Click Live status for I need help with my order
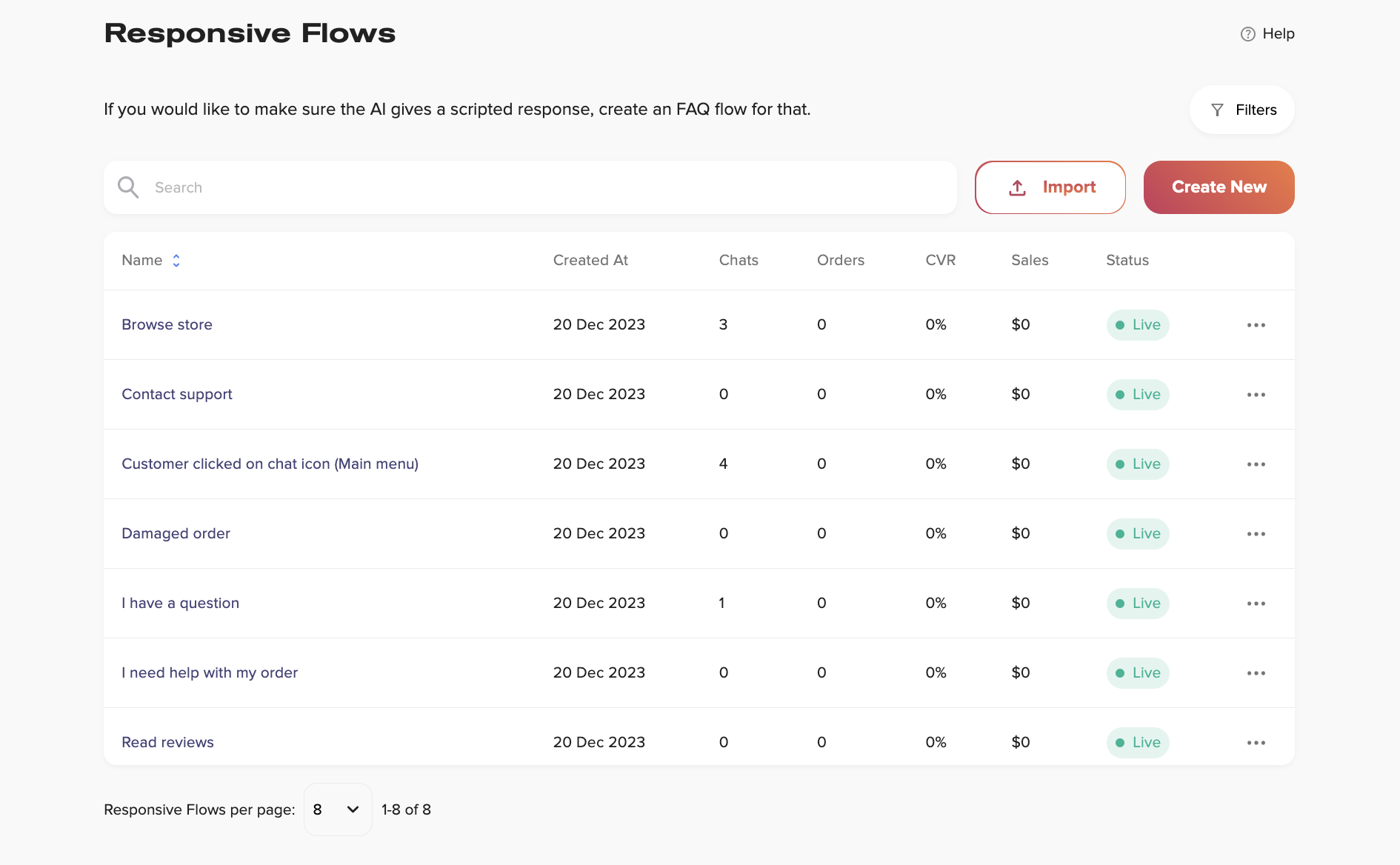This screenshot has height=865, width=1400. tap(1138, 673)
